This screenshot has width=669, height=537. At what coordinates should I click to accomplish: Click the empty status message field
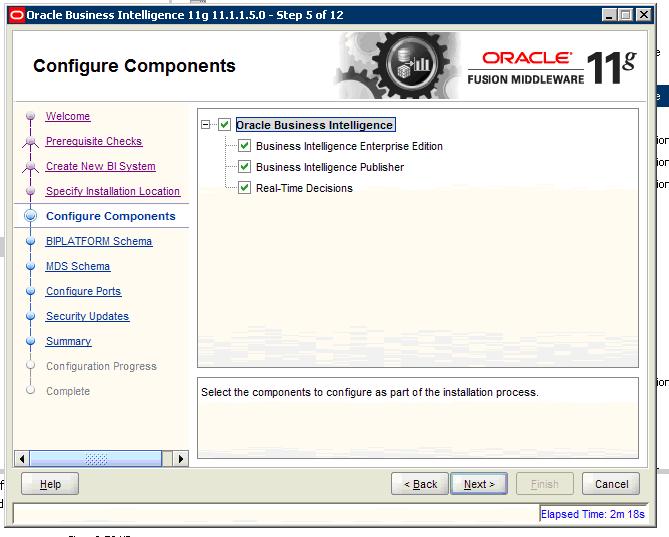pyautogui.click(x=276, y=514)
